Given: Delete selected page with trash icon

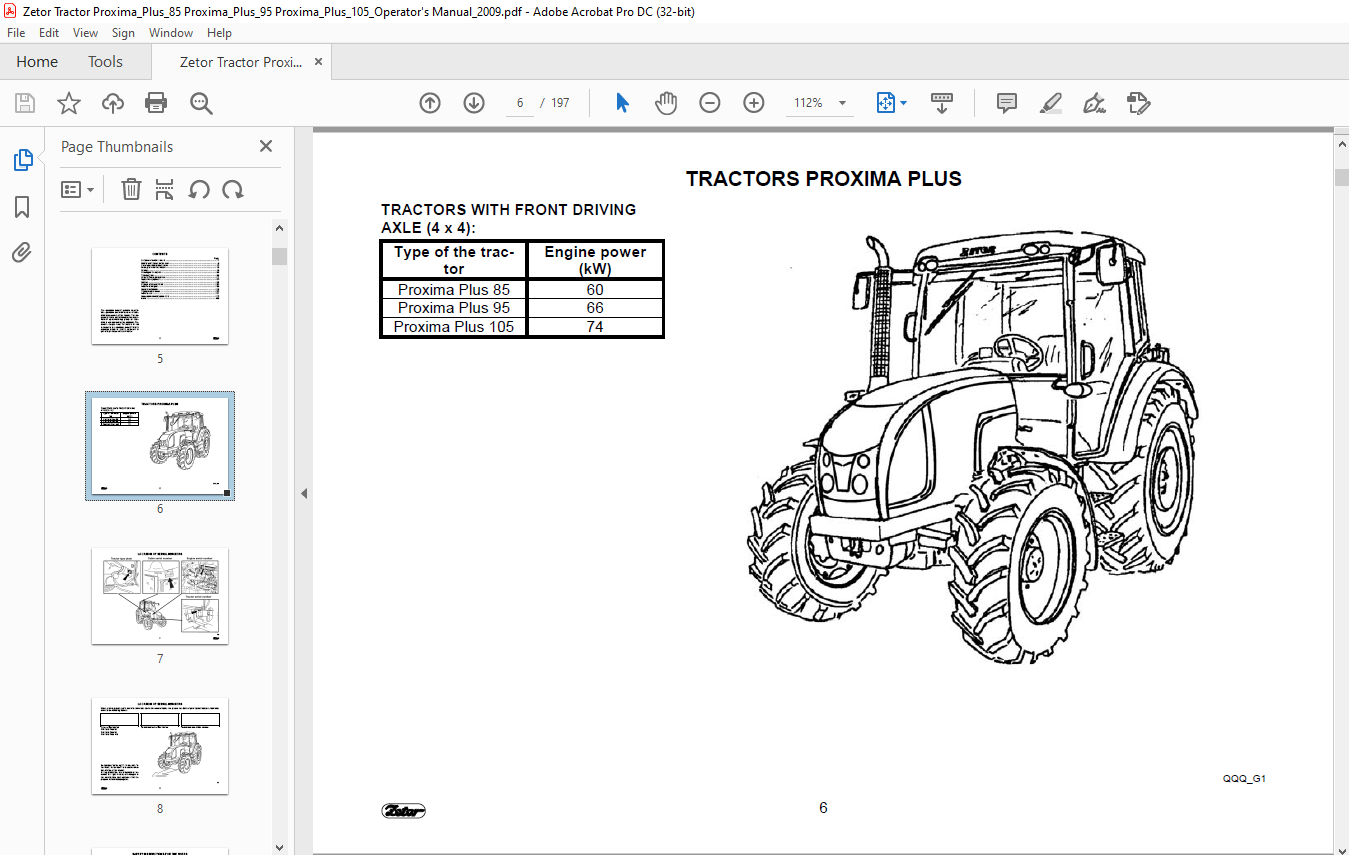Looking at the screenshot, I should [131, 189].
